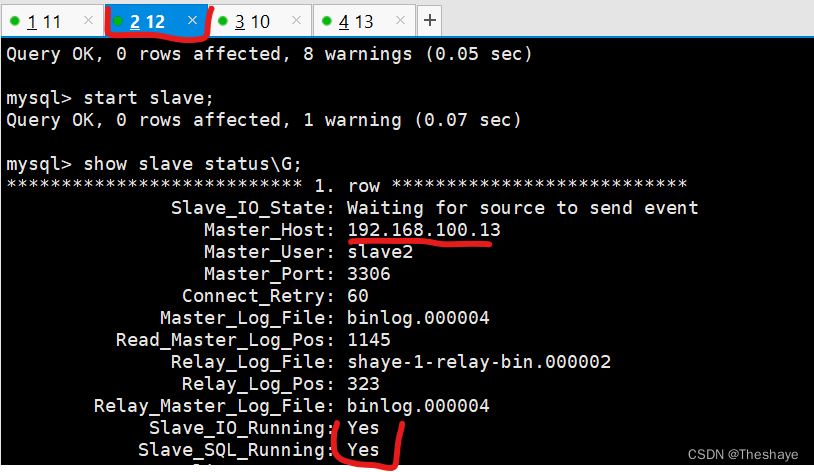Viewport: 814px width, 472px height.
Task: Click the Connect_Retry label
Action: coord(258,295)
